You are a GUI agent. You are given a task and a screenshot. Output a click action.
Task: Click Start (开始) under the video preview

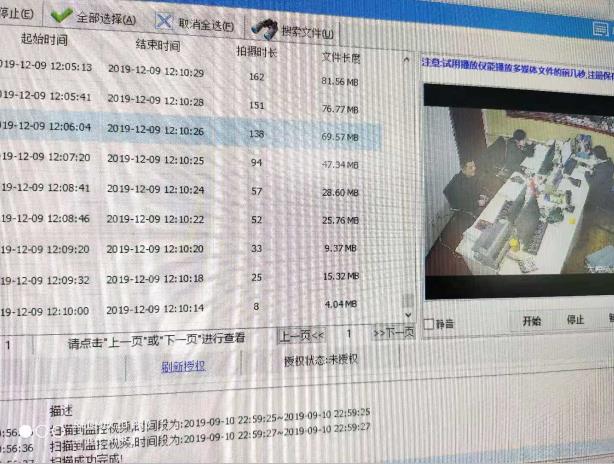pyautogui.click(x=531, y=322)
